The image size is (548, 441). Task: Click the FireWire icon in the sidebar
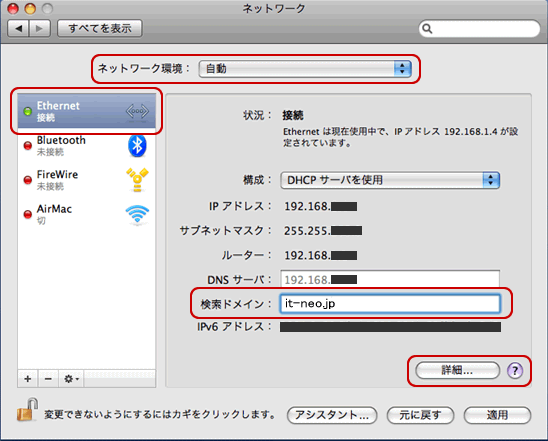tap(137, 180)
